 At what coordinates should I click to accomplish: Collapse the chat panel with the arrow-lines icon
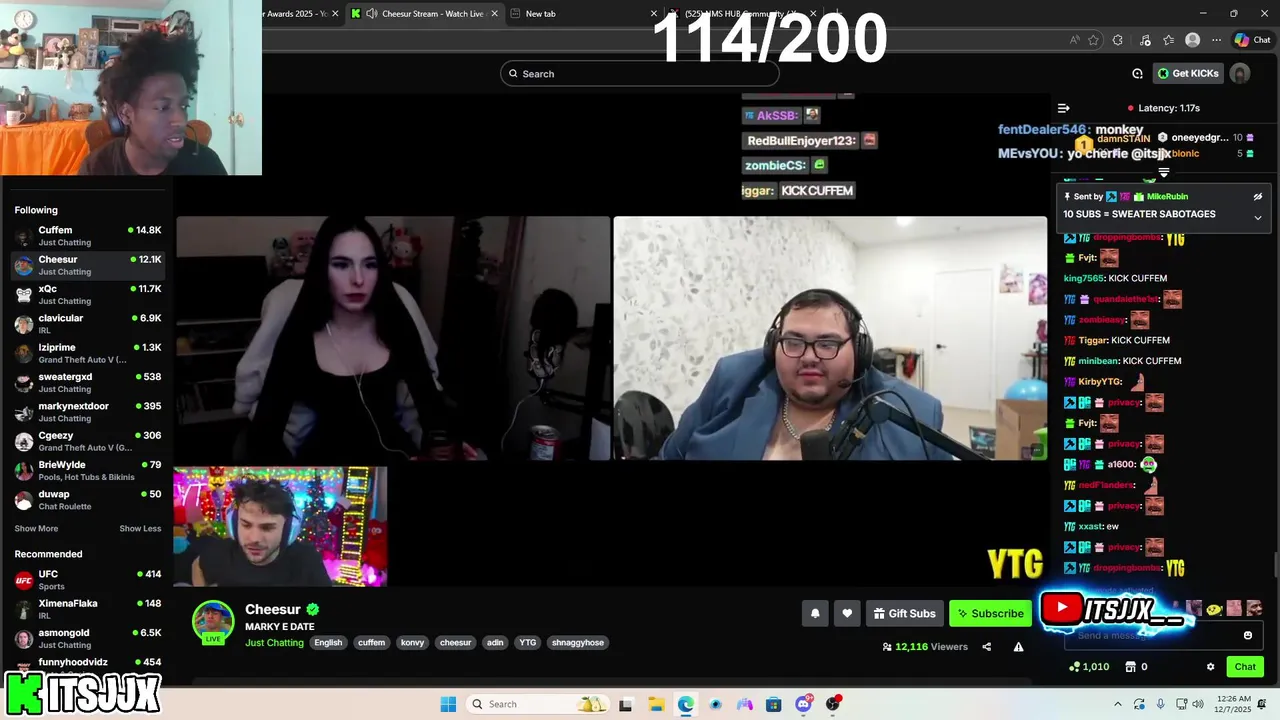tap(1064, 108)
